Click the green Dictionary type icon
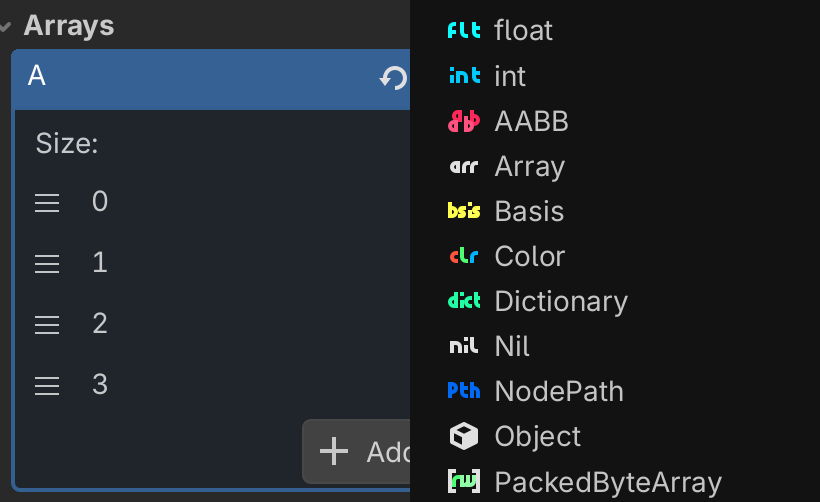820x502 pixels. [x=464, y=301]
